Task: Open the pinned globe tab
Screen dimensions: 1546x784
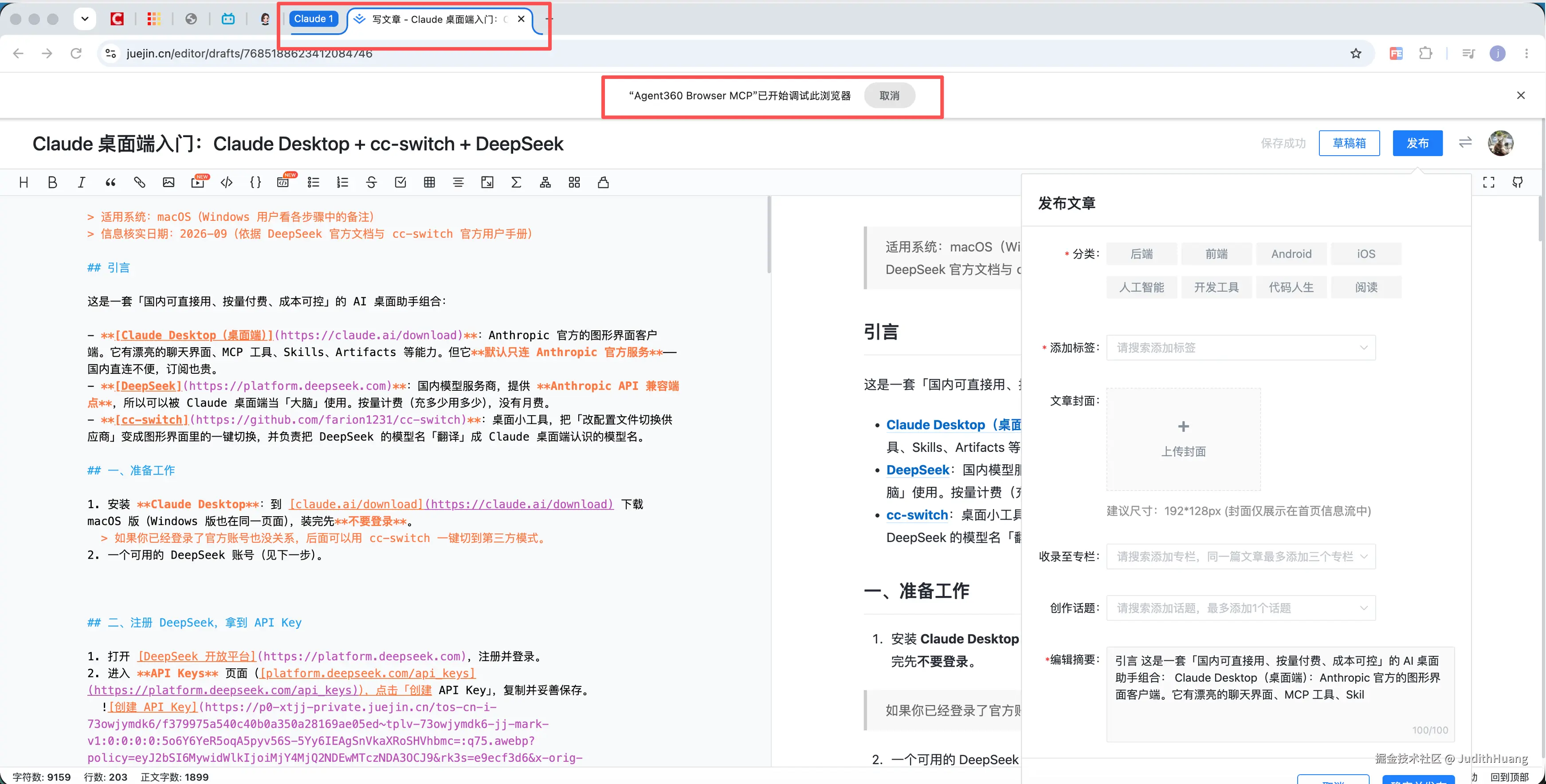Action: [191, 19]
